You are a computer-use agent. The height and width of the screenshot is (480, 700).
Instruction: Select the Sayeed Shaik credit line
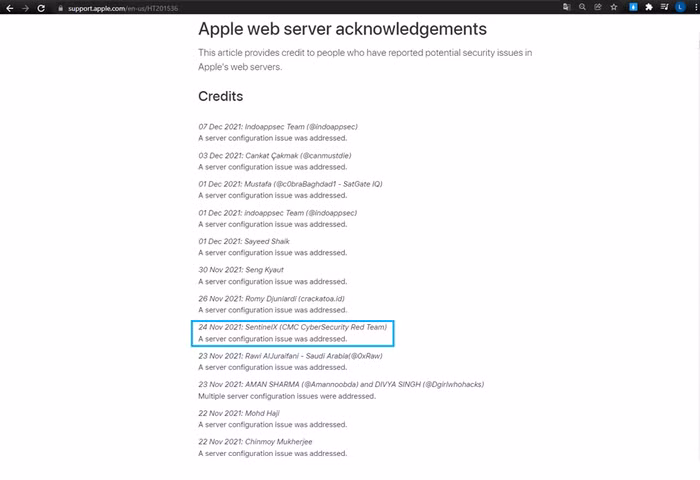point(244,242)
